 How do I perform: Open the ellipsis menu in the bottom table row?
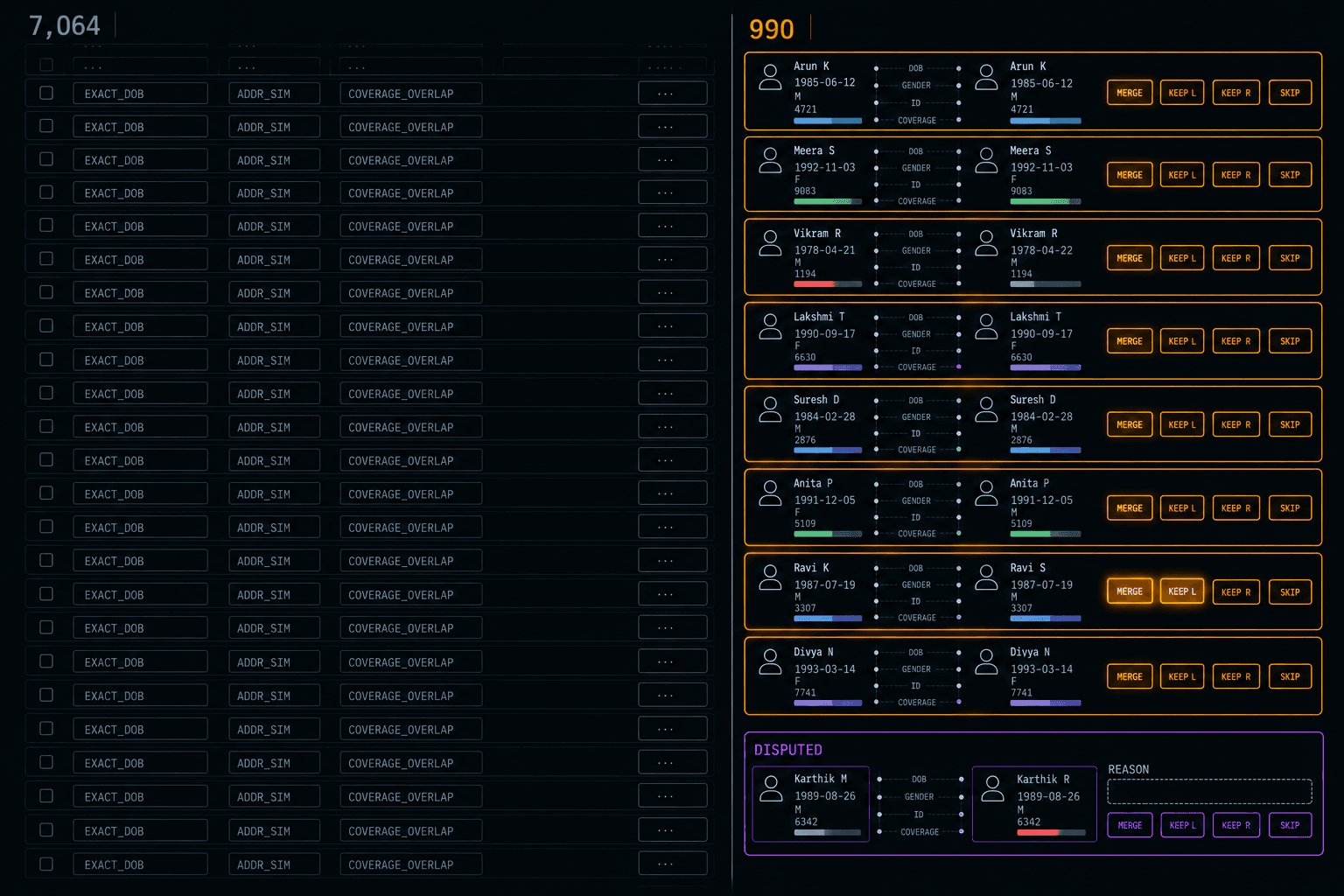click(672, 864)
